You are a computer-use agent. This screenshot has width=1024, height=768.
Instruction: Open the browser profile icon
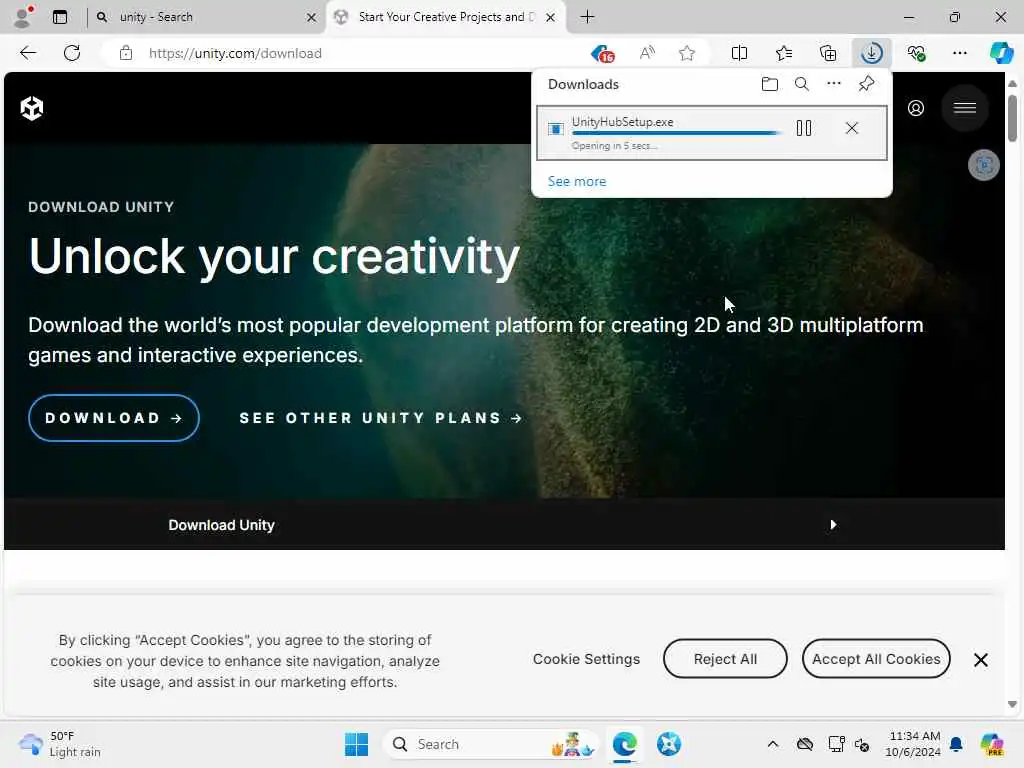[x=23, y=17]
